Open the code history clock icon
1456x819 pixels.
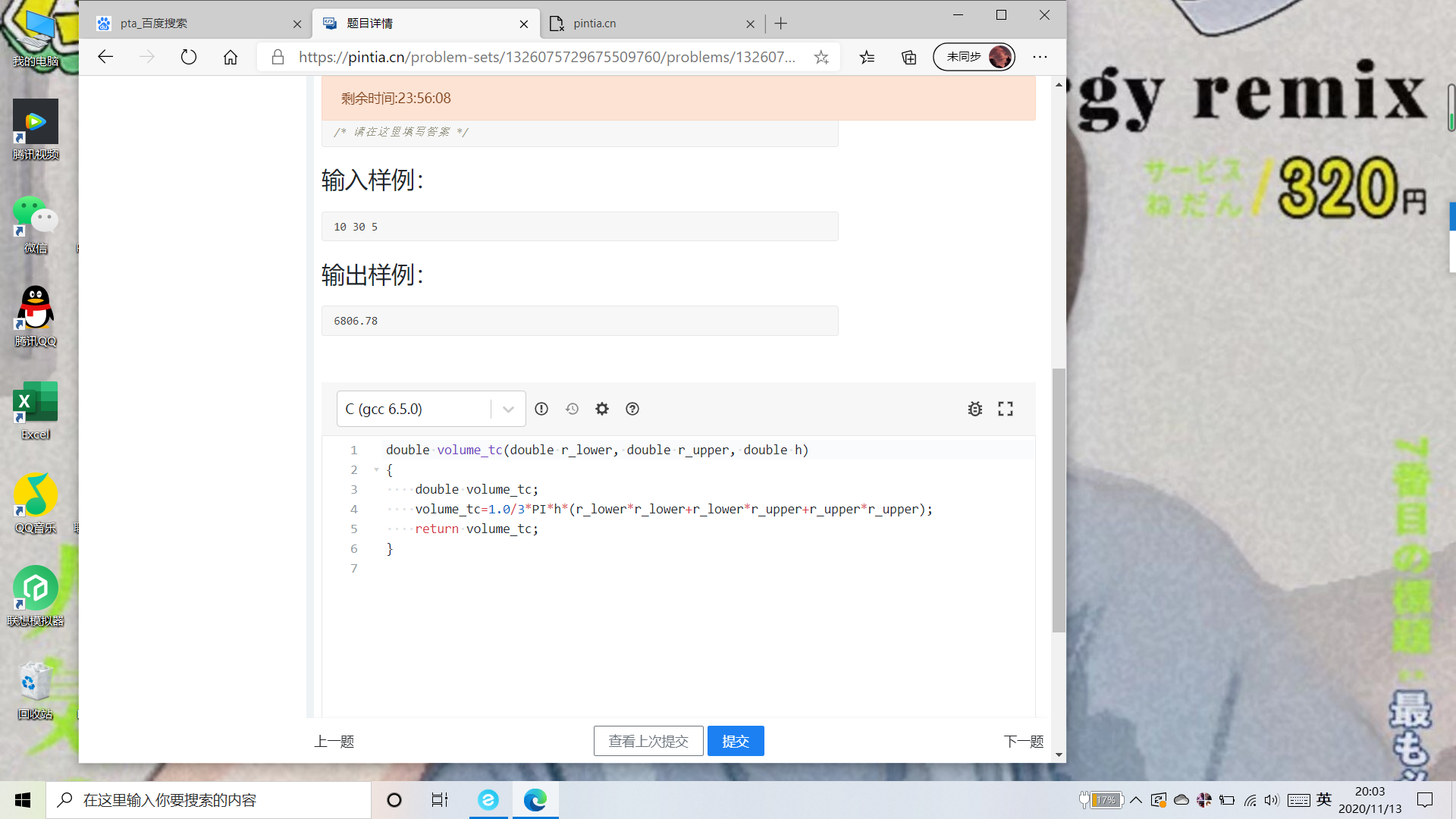point(572,409)
